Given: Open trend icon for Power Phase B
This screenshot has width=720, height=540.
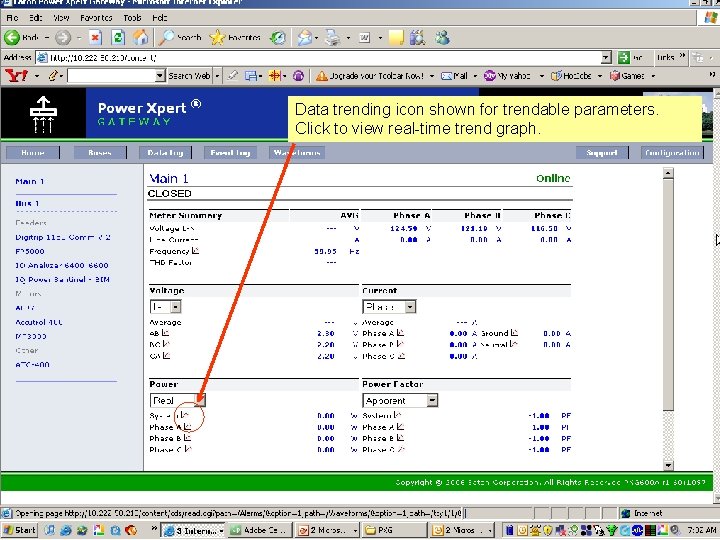Looking at the screenshot, I should tap(187, 438).
